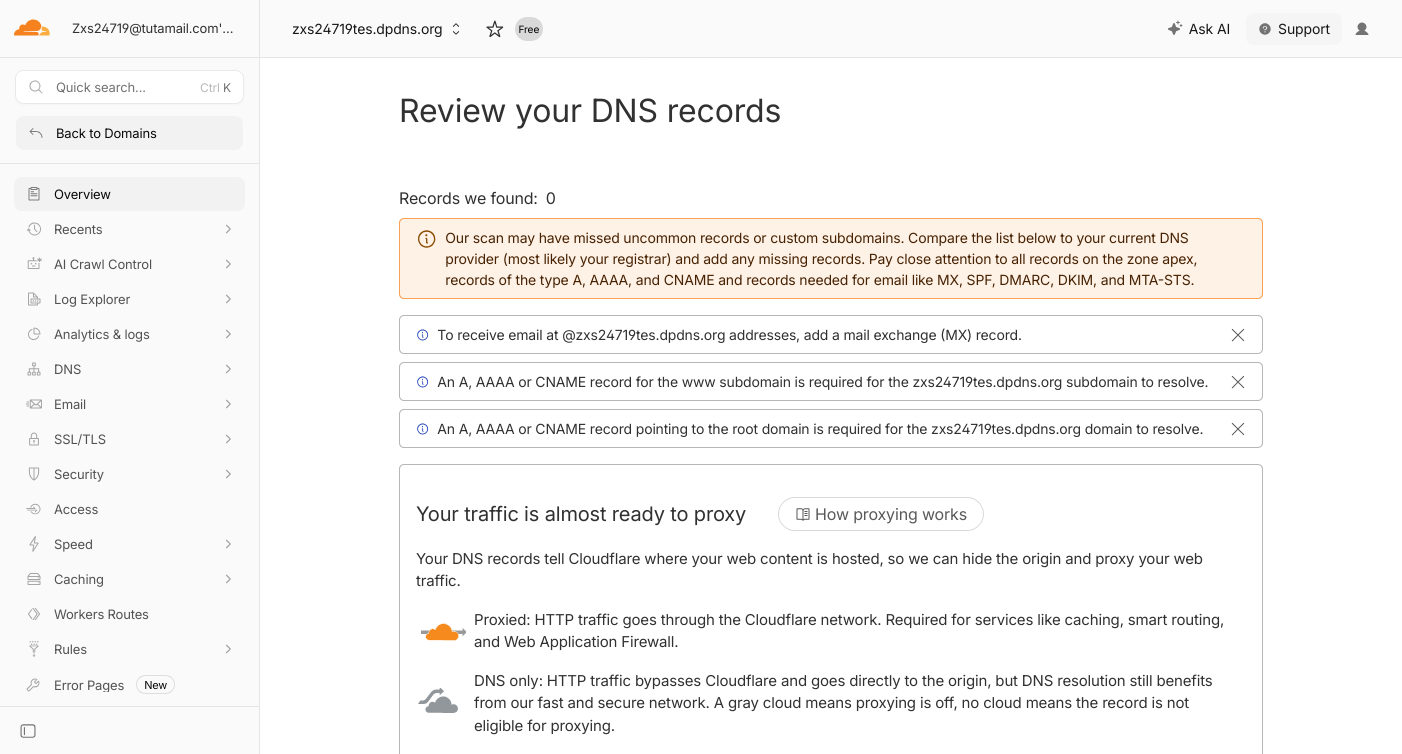Image resolution: width=1402 pixels, height=754 pixels.
Task: Open the Access section
Action: tap(129, 509)
